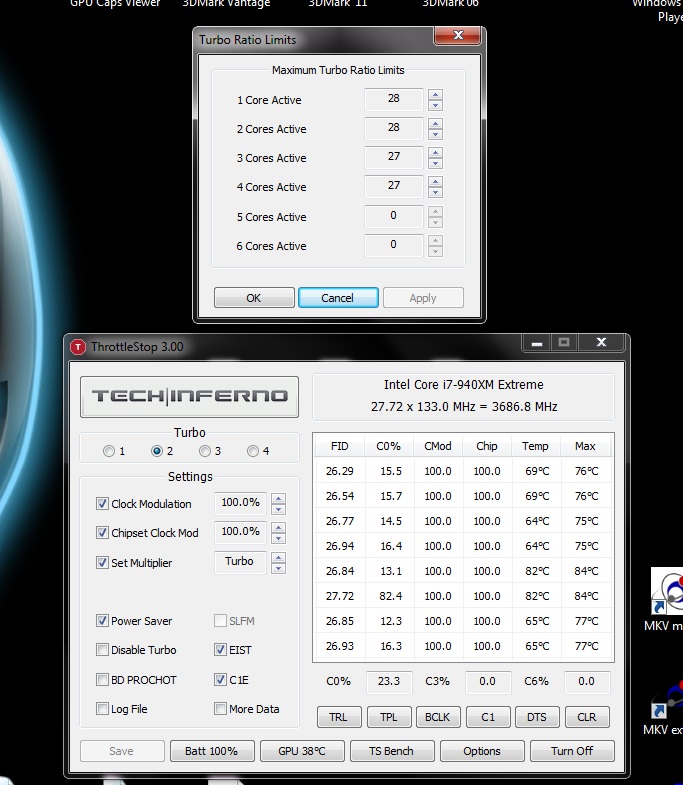This screenshot has height=785, width=683.
Task: Click the C1 button
Action: click(488, 717)
